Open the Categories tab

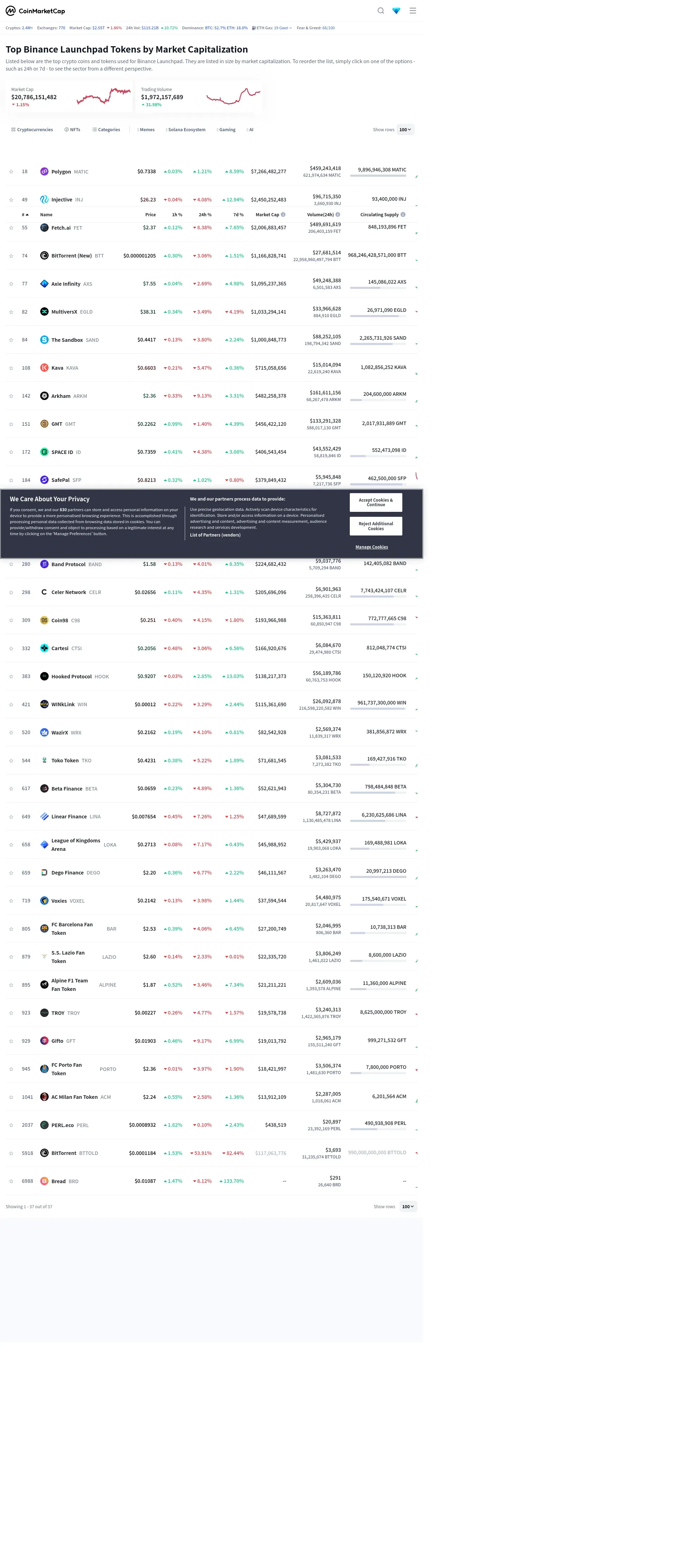[106, 130]
